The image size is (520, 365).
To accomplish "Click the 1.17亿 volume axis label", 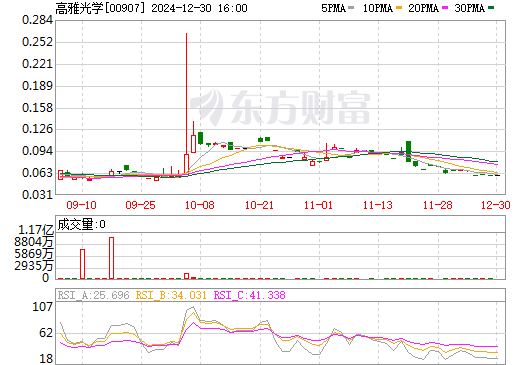I will point(36,230).
